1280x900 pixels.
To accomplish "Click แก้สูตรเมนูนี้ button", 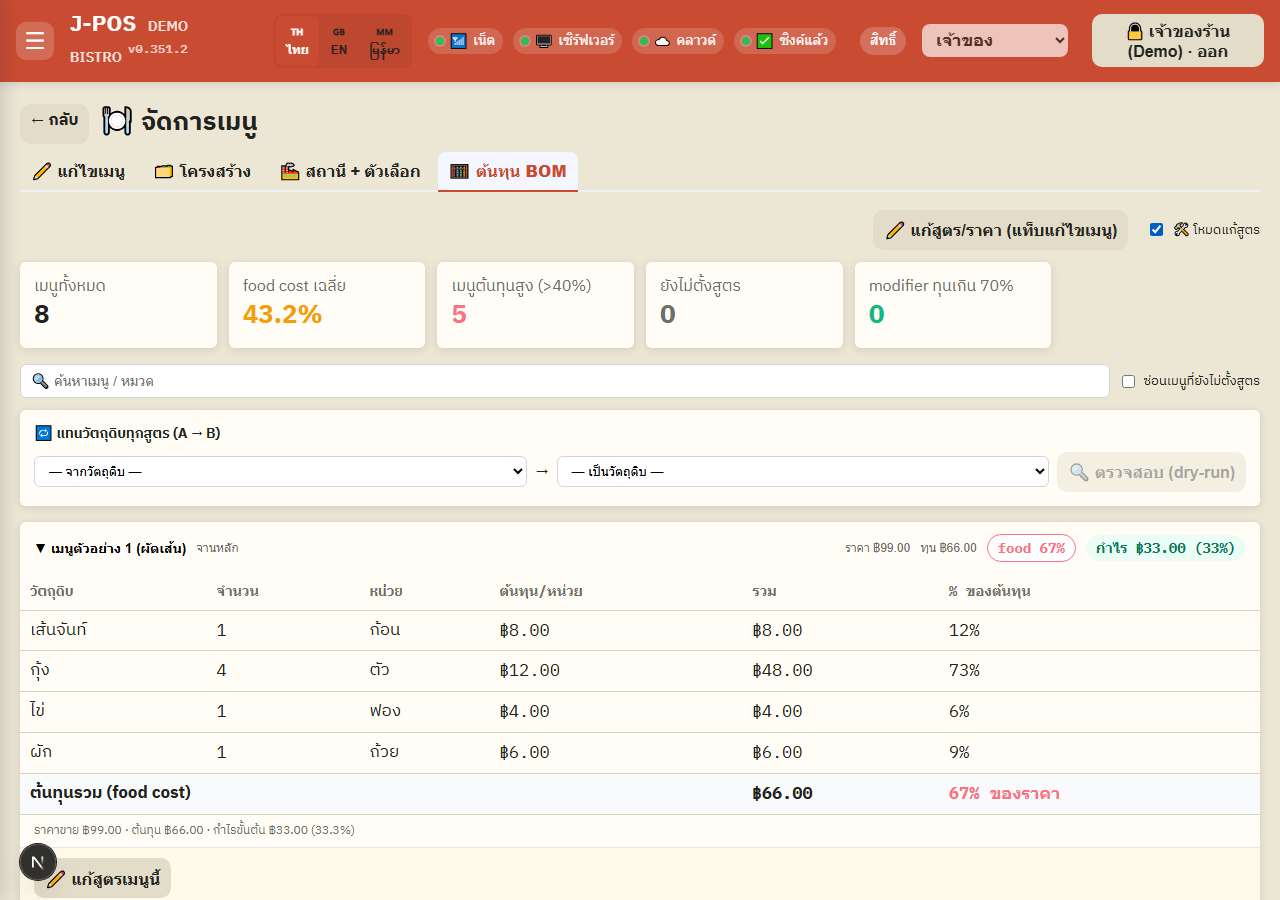I will pos(103,879).
